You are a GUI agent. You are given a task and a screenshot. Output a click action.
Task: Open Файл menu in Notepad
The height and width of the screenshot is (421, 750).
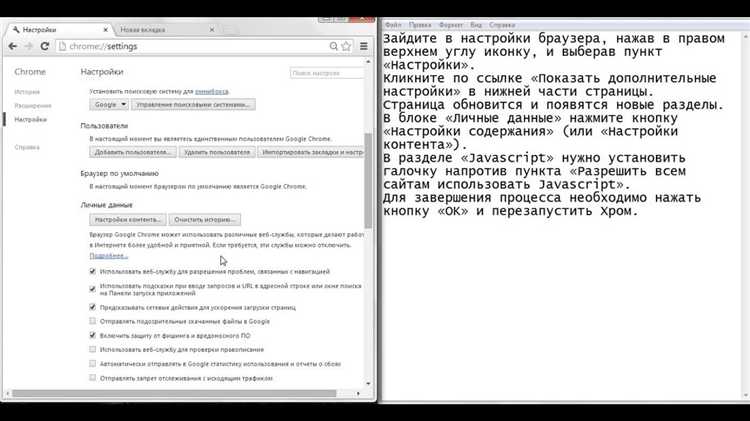(x=393, y=25)
